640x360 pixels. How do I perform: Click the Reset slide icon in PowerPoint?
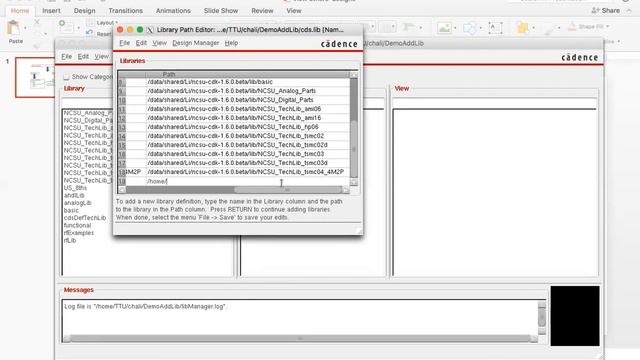point(89,33)
